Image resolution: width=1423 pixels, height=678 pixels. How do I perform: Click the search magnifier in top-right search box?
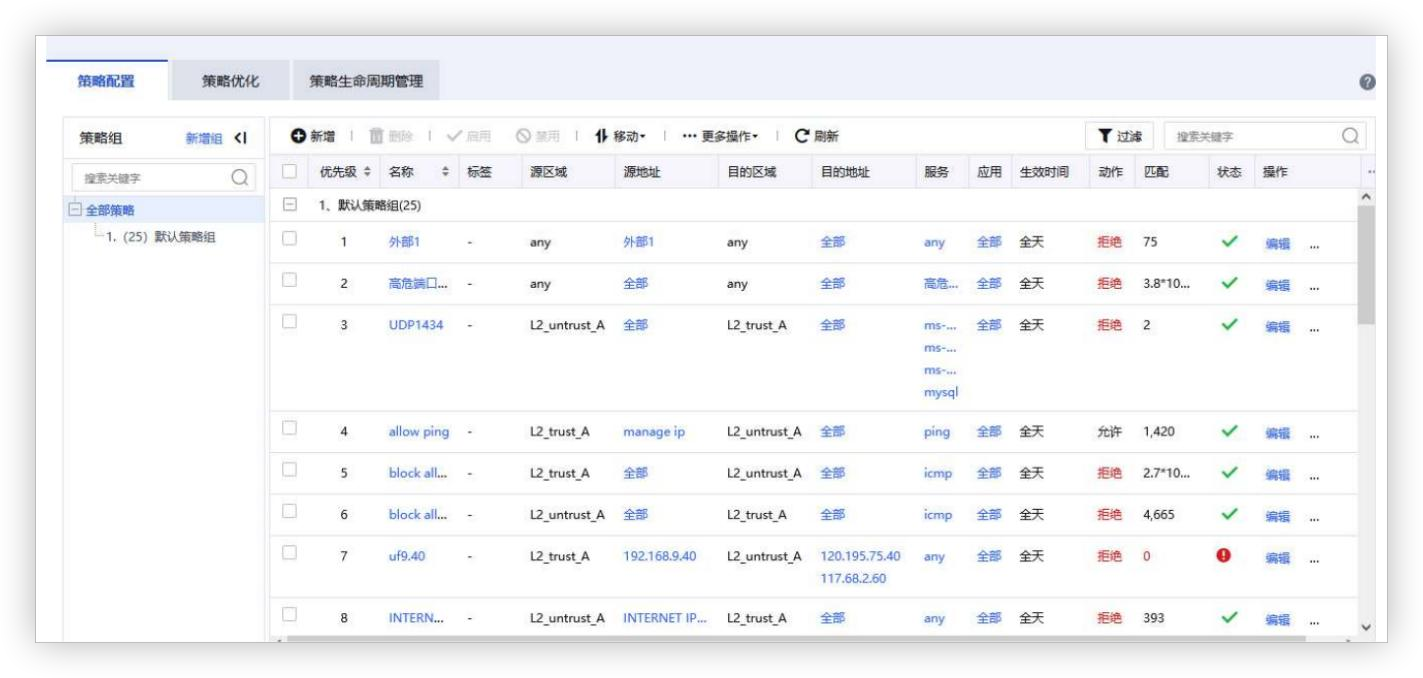(1349, 136)
